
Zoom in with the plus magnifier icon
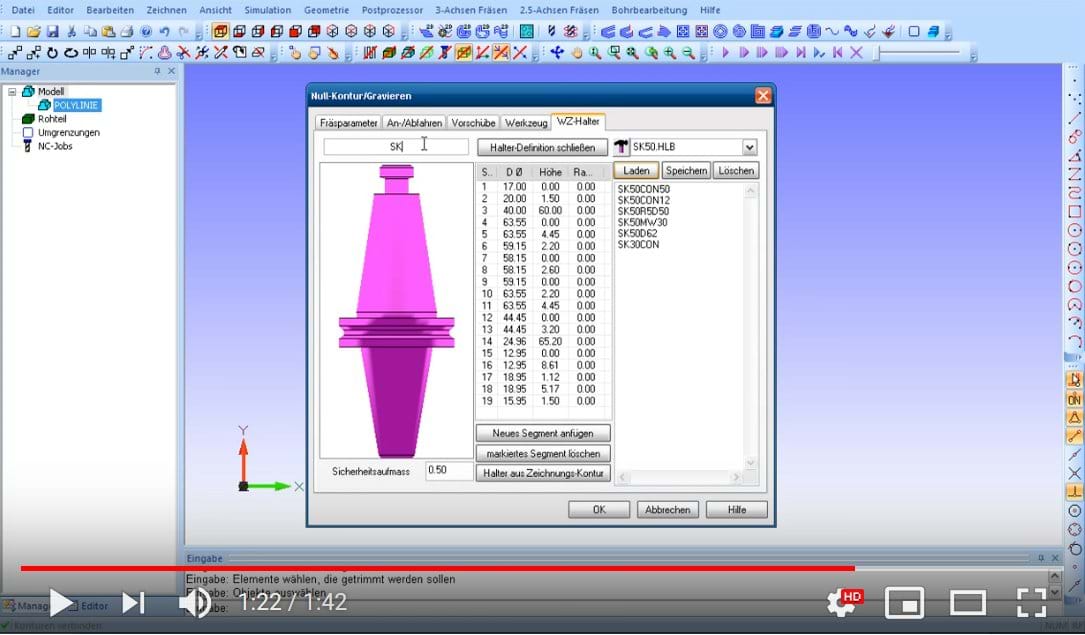[x=670, y=53]
